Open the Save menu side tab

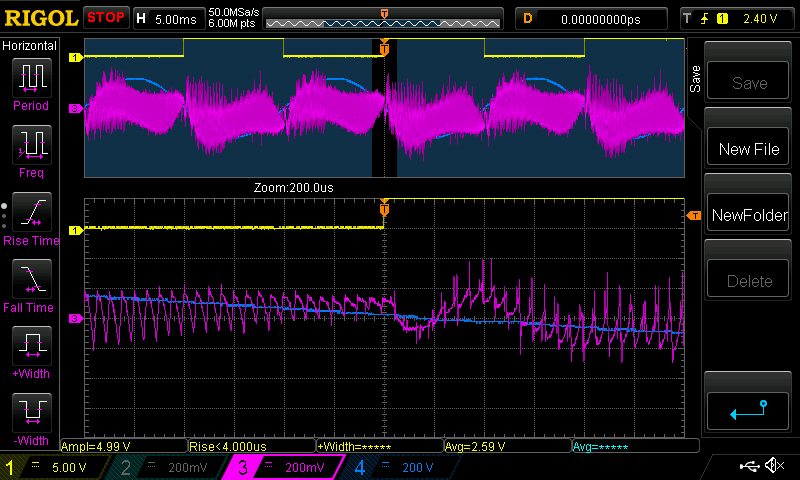(x=695, y=78)
